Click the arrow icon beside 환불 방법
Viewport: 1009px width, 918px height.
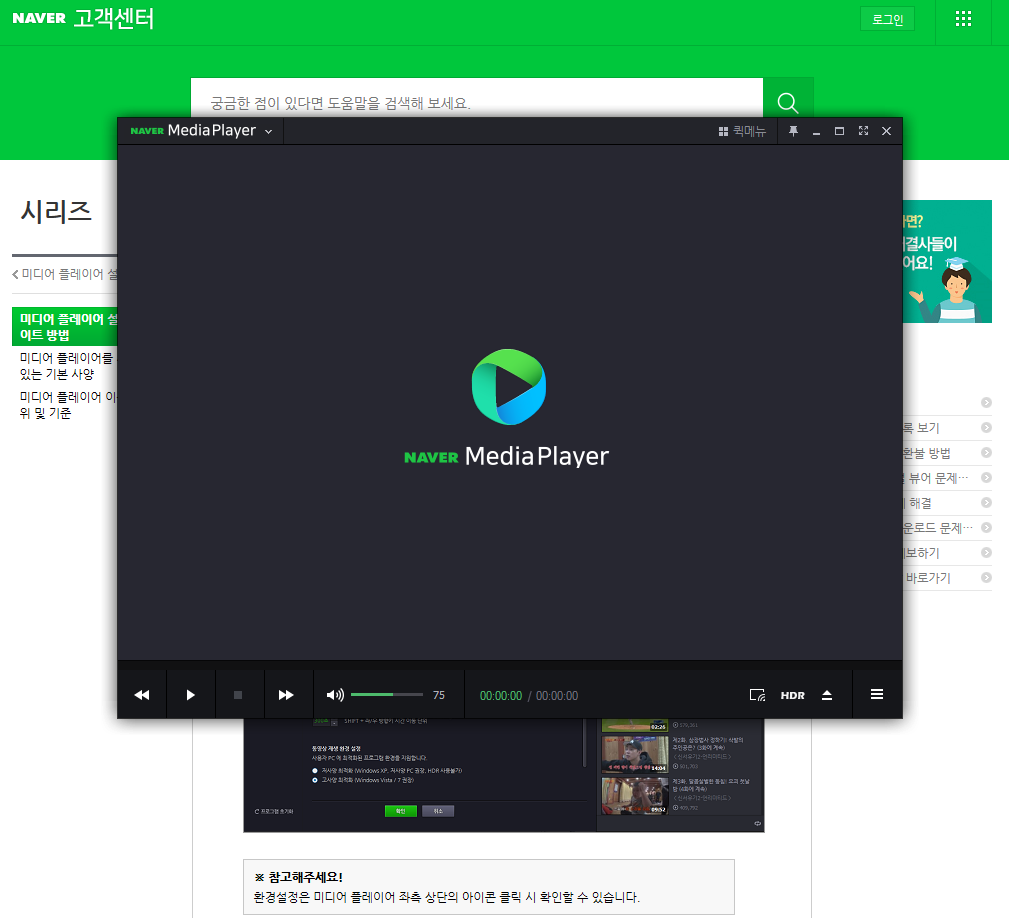[x=986, y=453]
